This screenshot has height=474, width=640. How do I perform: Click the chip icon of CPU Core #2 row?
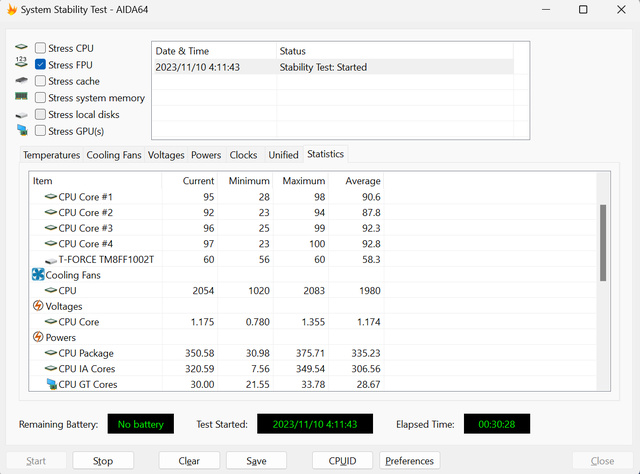[x=51, y=212]
